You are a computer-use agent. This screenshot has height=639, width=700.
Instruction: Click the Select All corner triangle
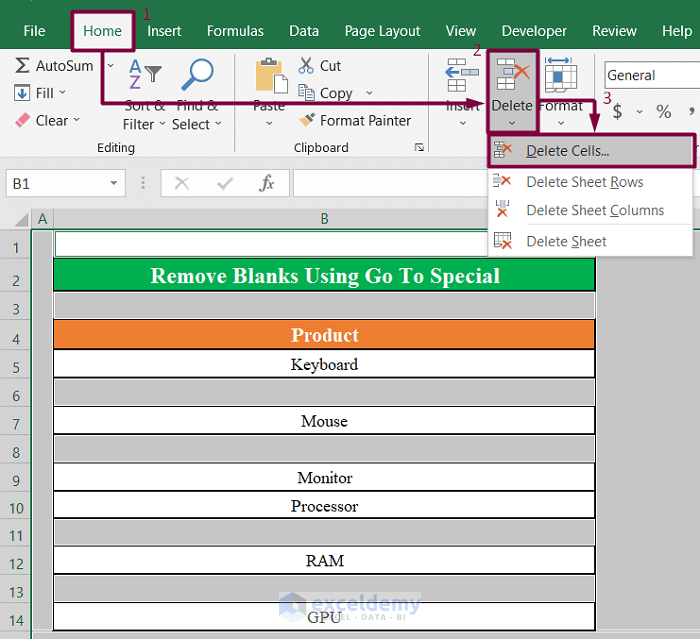pyautogui.click(x=22, y=219)
